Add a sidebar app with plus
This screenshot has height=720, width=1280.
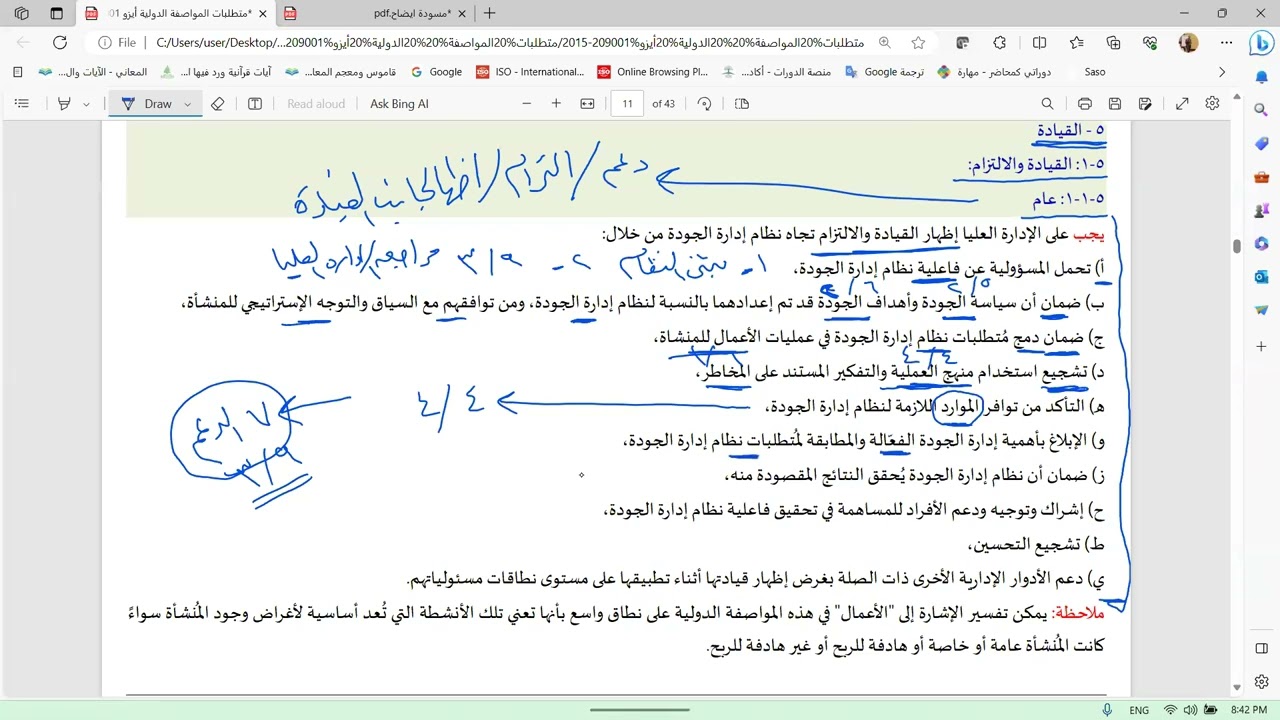1261,346
